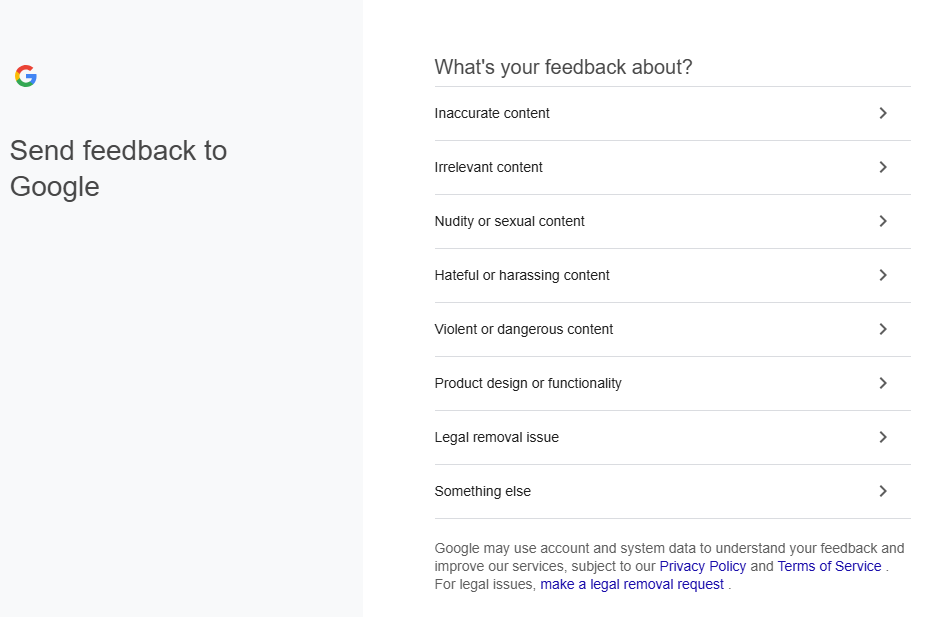
Task: Open the Terms of Service link
Action: pos(829,566)
